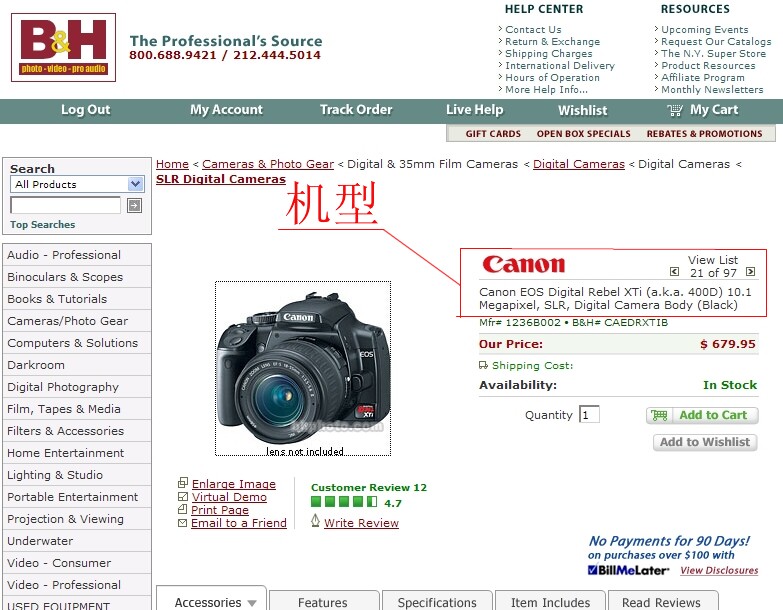Screen dimensions: 783x610
Task: Click the Write Review pen icon
Action: 315,521
